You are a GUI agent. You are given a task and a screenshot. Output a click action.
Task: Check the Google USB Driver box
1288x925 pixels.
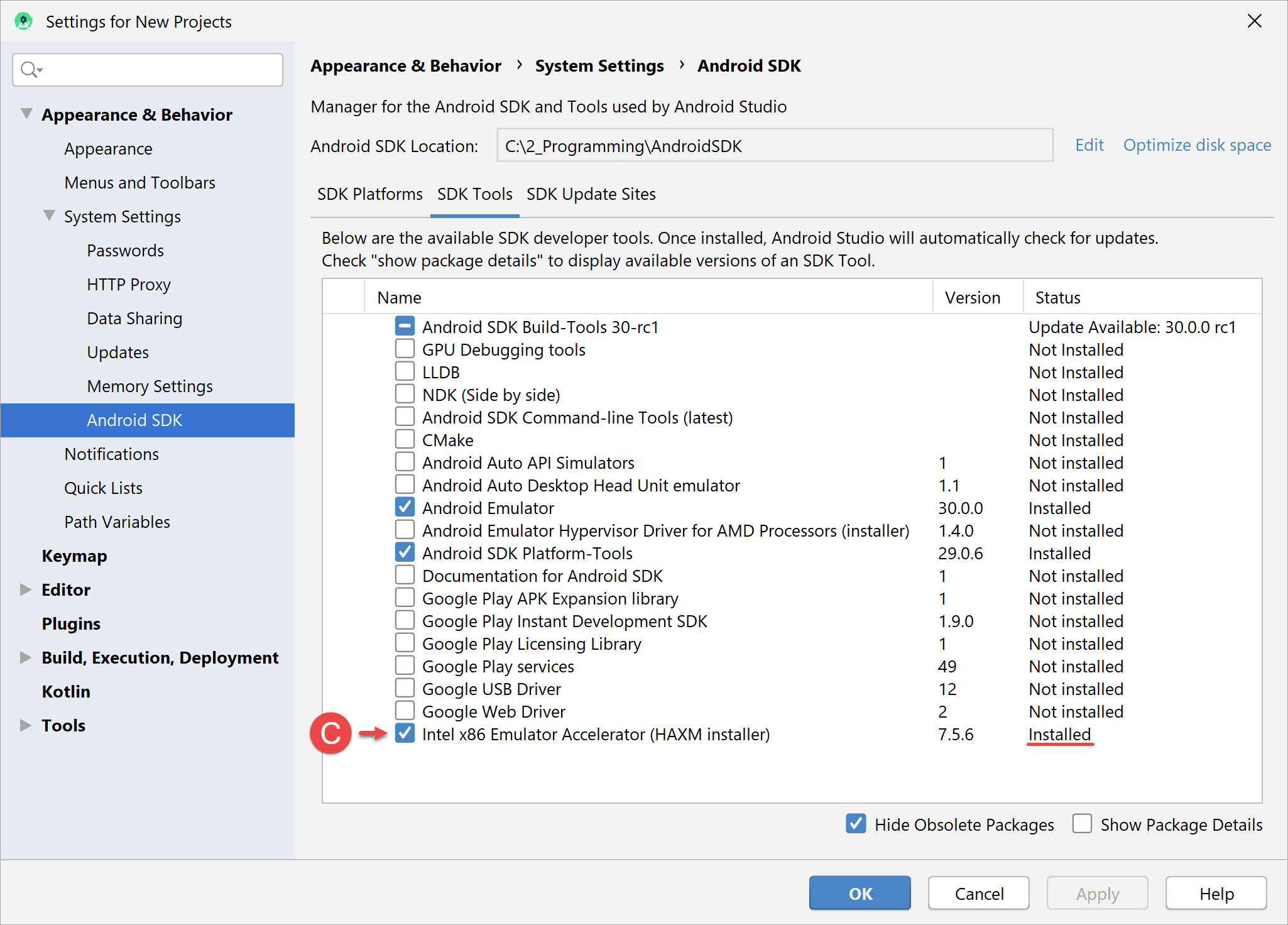(x=405, y=688)
